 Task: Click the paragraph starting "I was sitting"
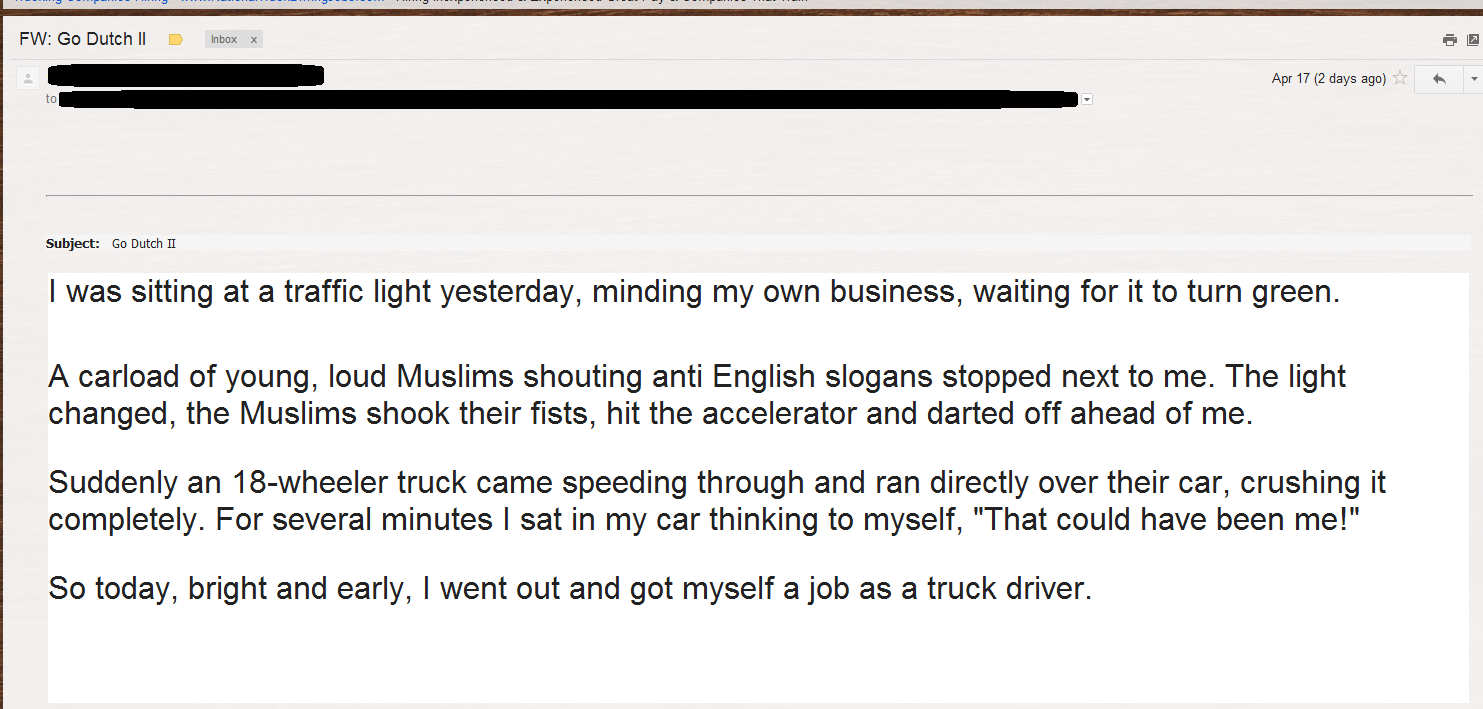click(693, 293)
